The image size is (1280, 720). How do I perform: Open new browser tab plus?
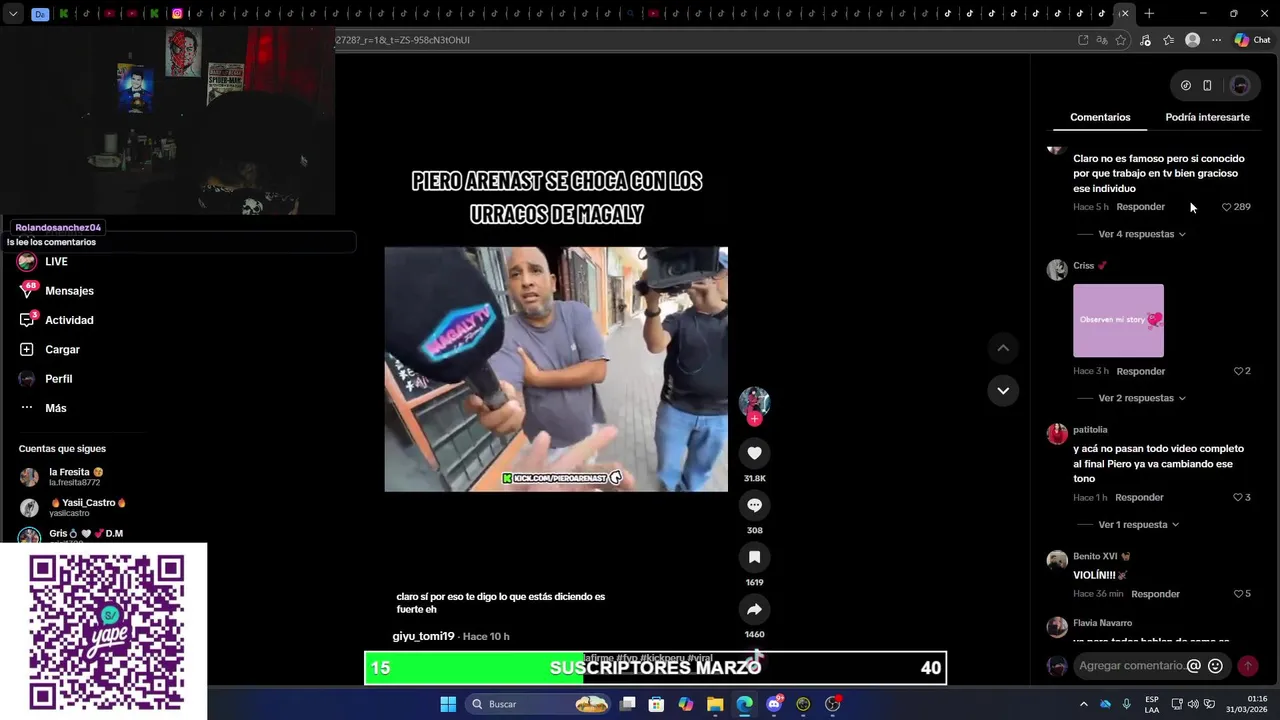click(1149, 13)
